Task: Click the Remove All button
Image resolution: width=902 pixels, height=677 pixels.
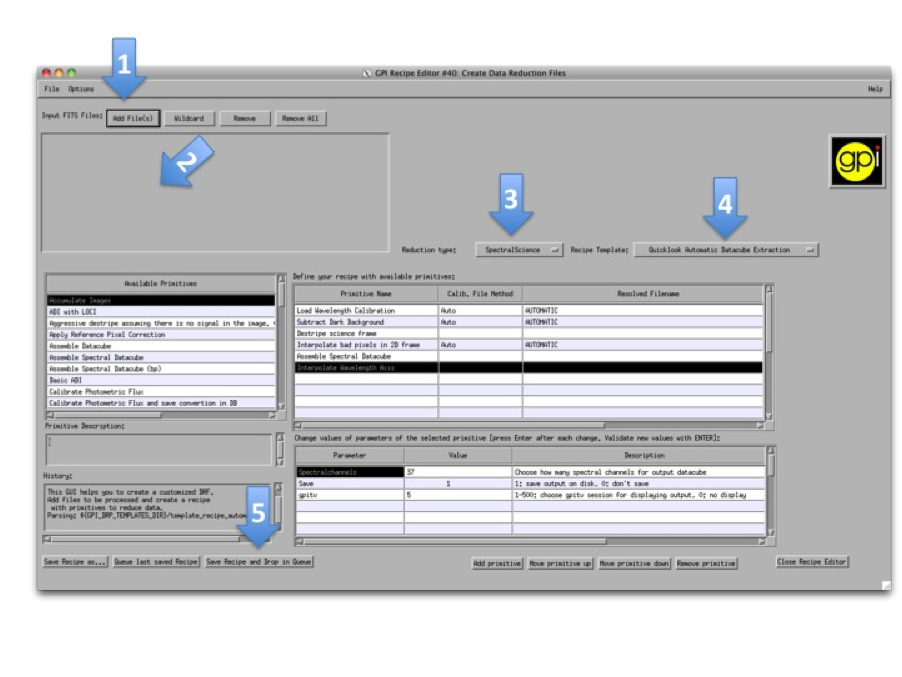Action: (x=301, y=118)
